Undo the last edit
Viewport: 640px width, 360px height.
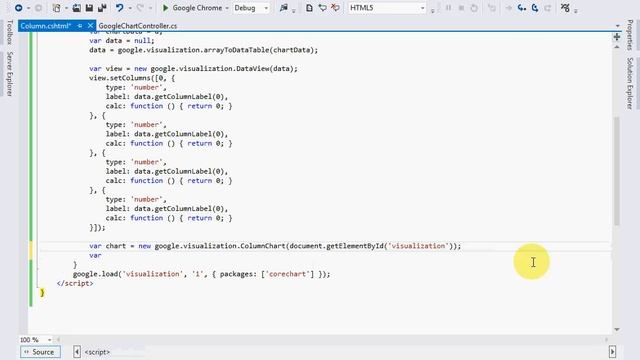point(120,8)
